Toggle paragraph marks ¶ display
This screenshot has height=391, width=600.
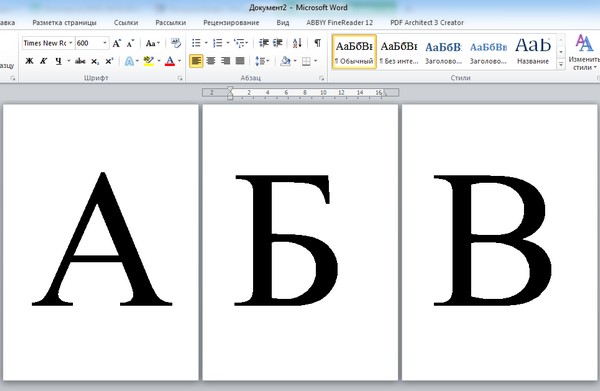click(x=318, y=43)
